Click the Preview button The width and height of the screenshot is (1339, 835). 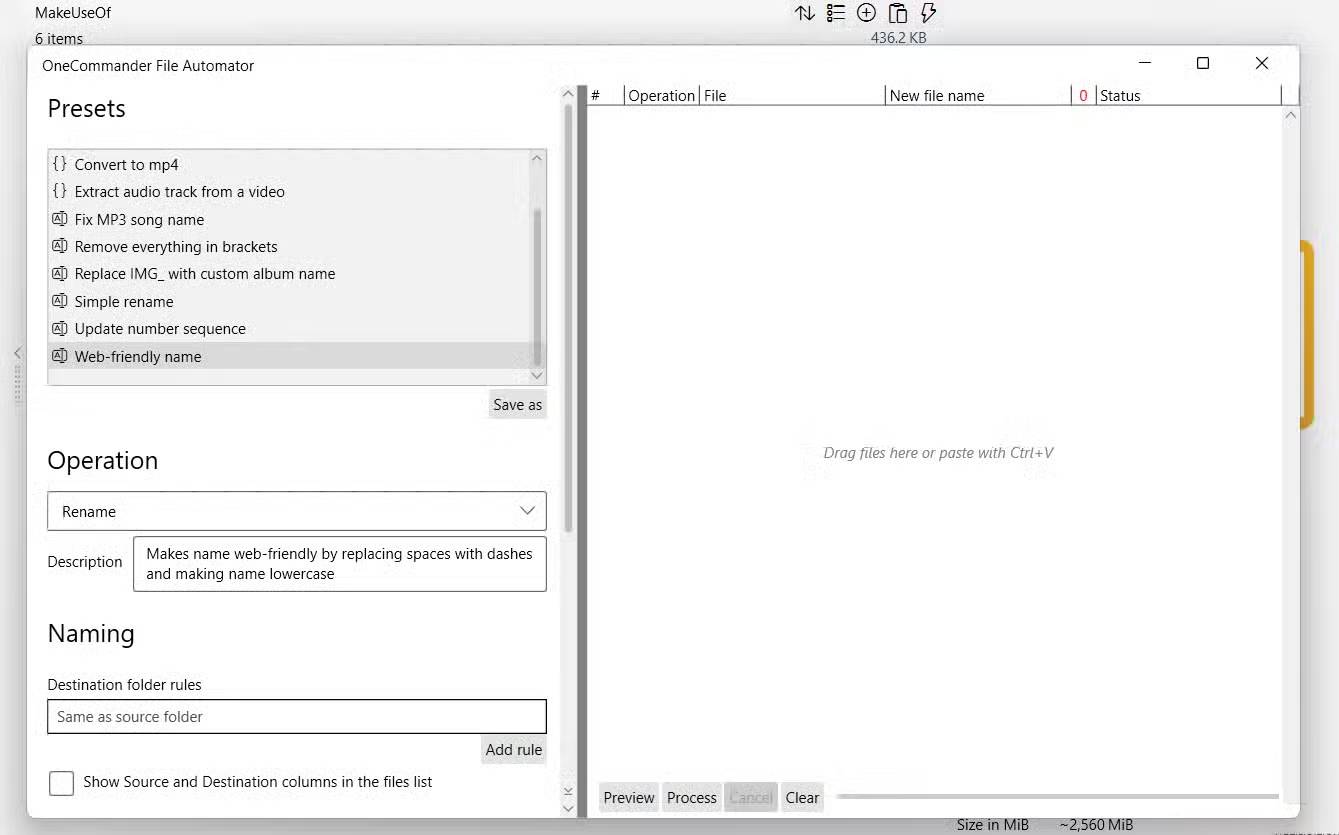(629, 797)
